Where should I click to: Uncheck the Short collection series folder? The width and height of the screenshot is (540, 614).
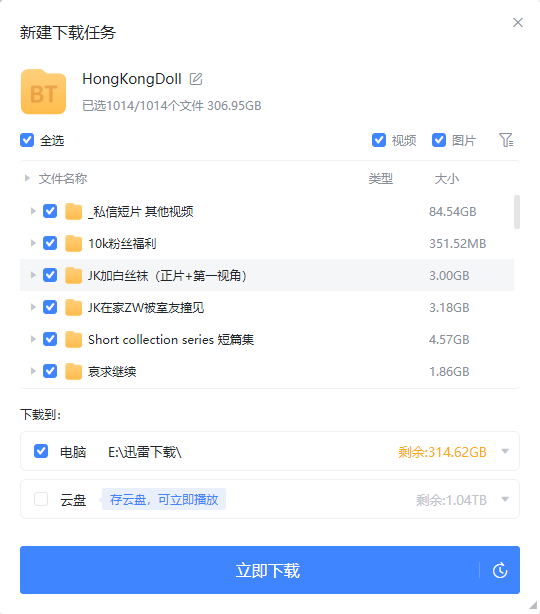point(50,339)
